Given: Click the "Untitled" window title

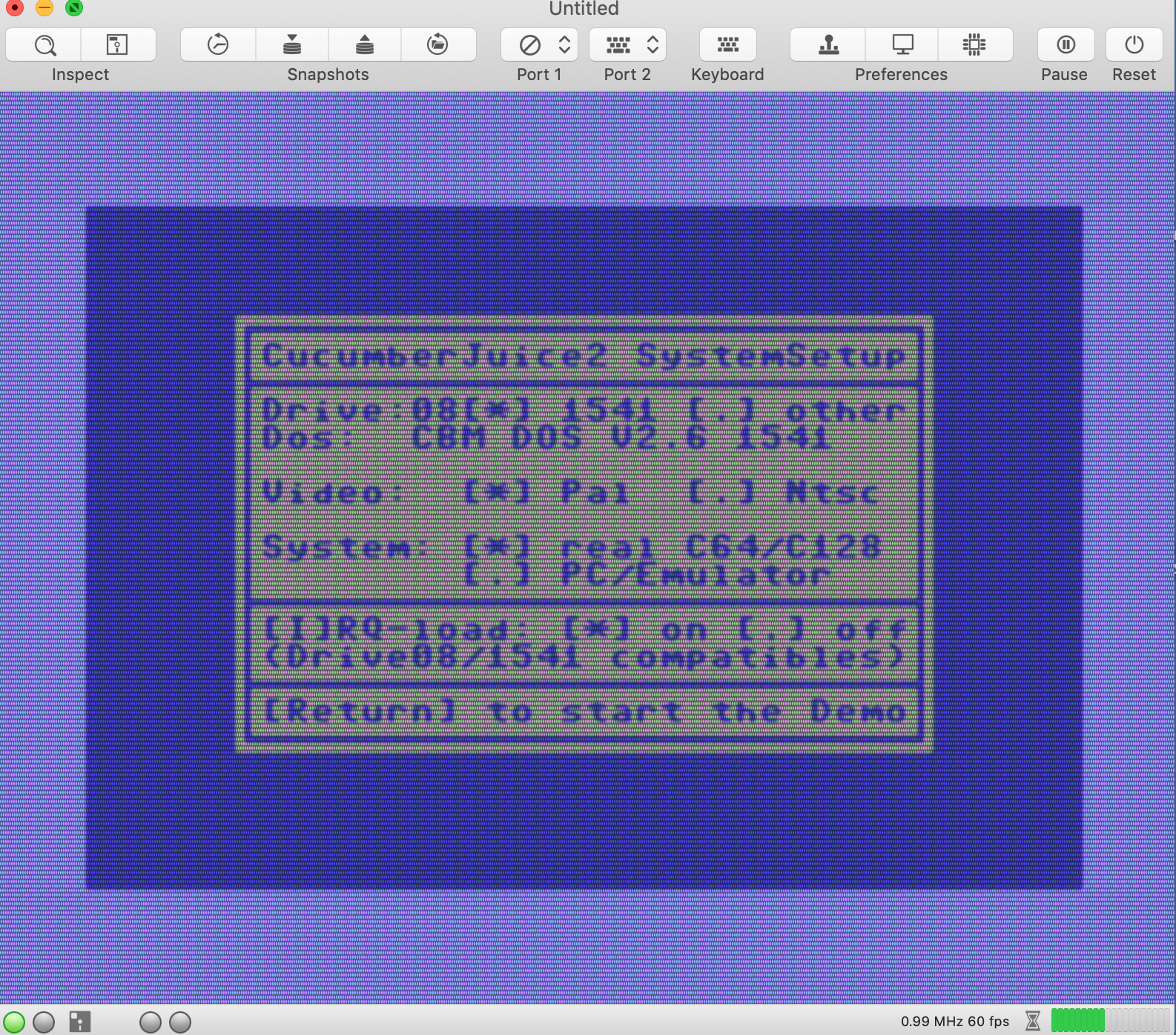Looking at the screenshot, I should tap(584, 9).
